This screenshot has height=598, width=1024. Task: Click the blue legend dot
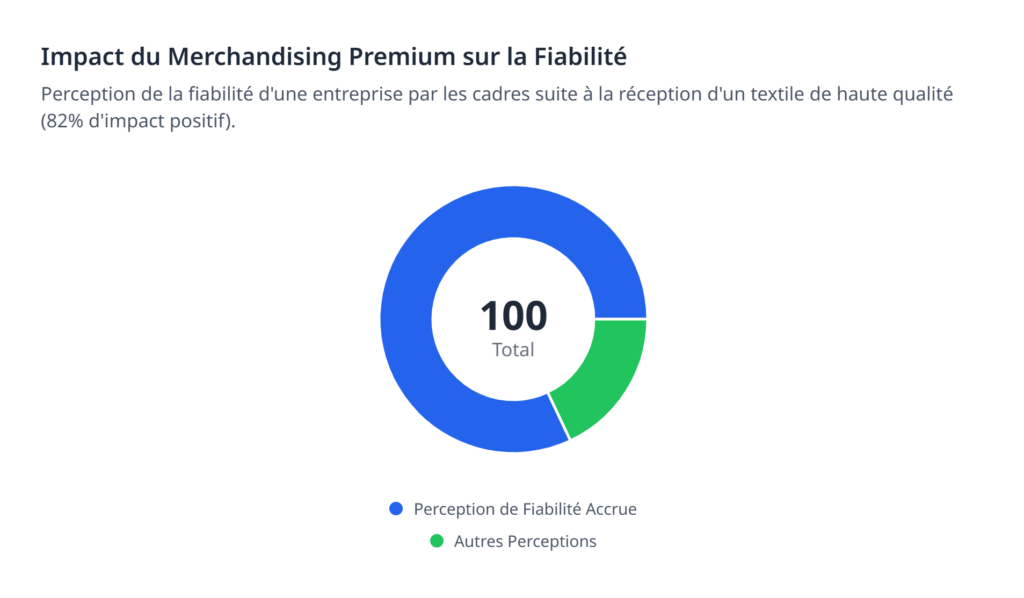click(x=396, y=509)
